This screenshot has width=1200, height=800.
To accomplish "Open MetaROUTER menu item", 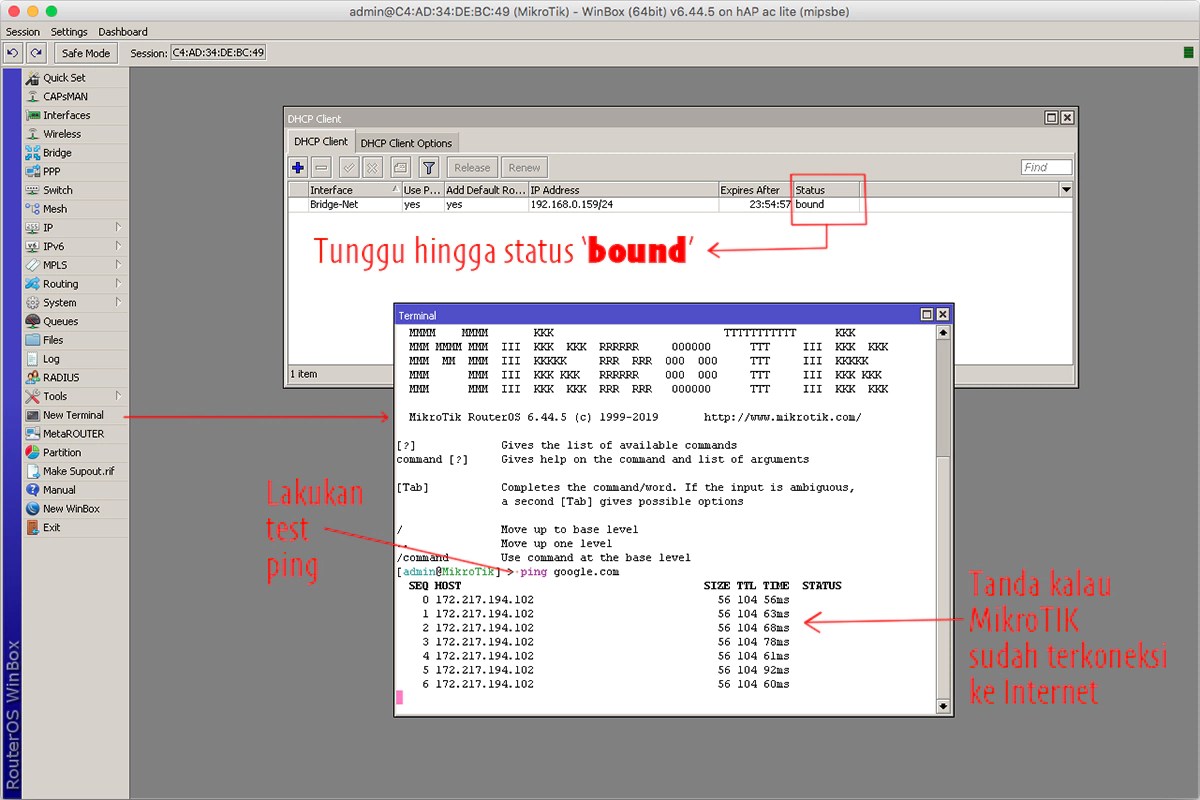I will tap(76, 434).
